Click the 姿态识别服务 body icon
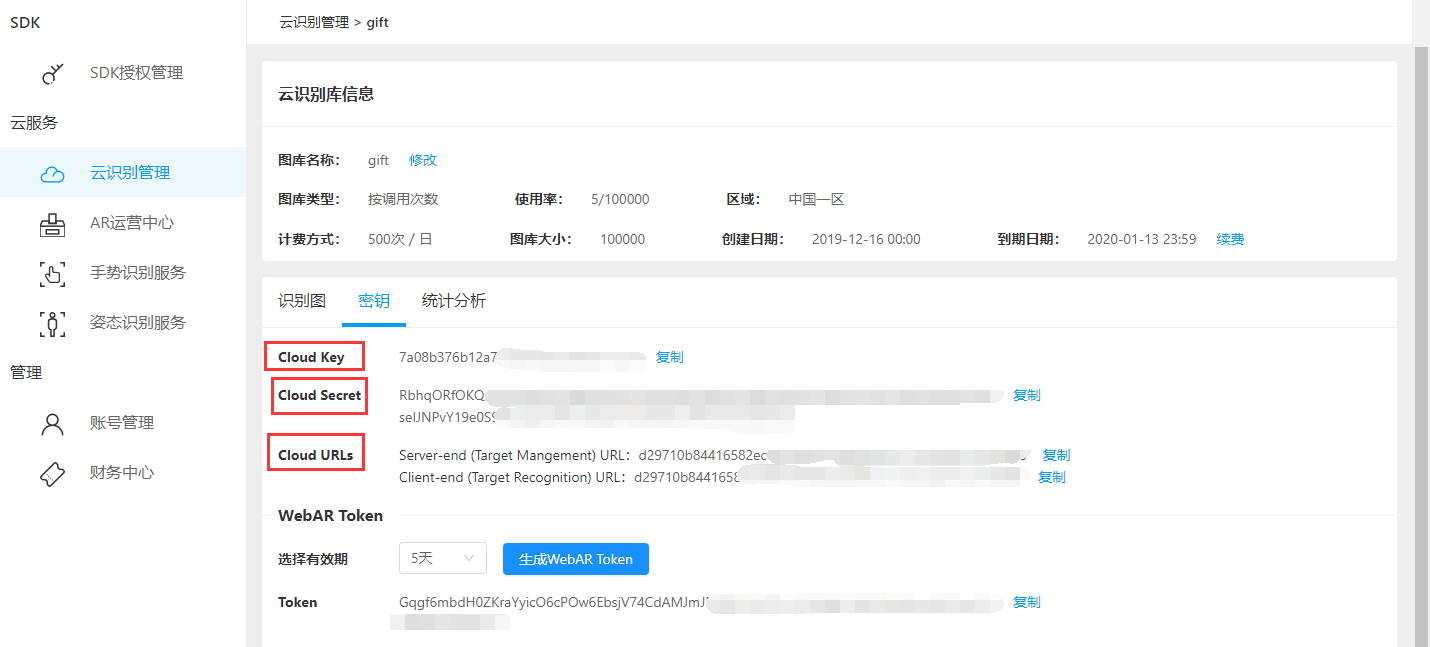Viewport: 1430px width, 647px height. (x=53, y=323)
